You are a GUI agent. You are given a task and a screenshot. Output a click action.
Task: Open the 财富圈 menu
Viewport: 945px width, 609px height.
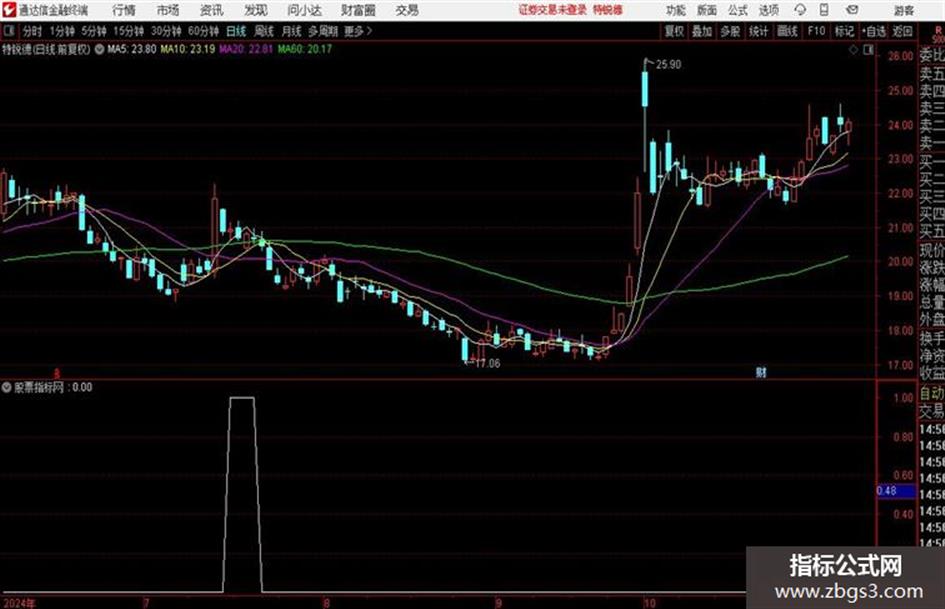358,10
